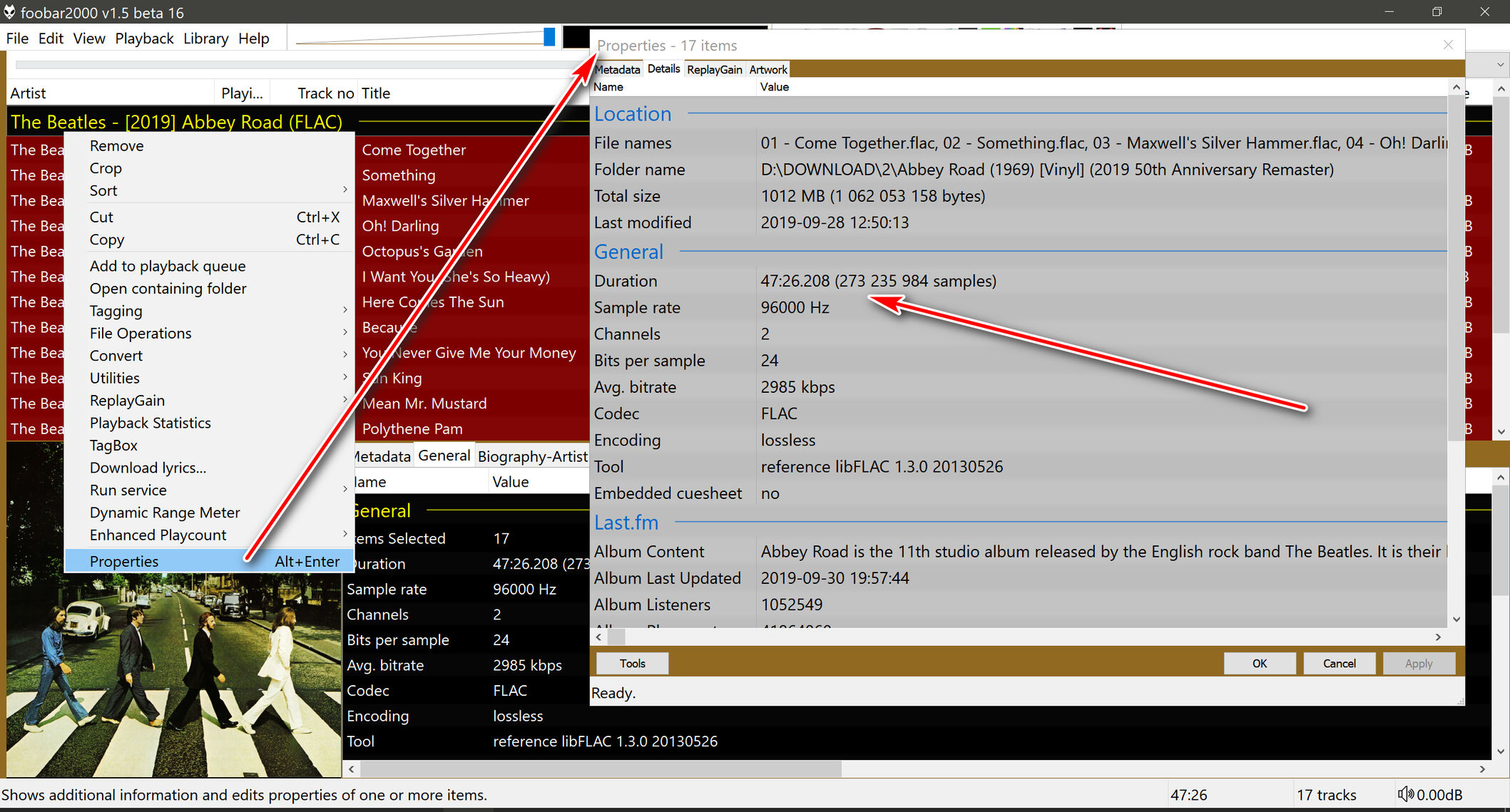Click the blue volume slider handle
The width and height of the screenshot is (1510, 812).
pos(549,37)
